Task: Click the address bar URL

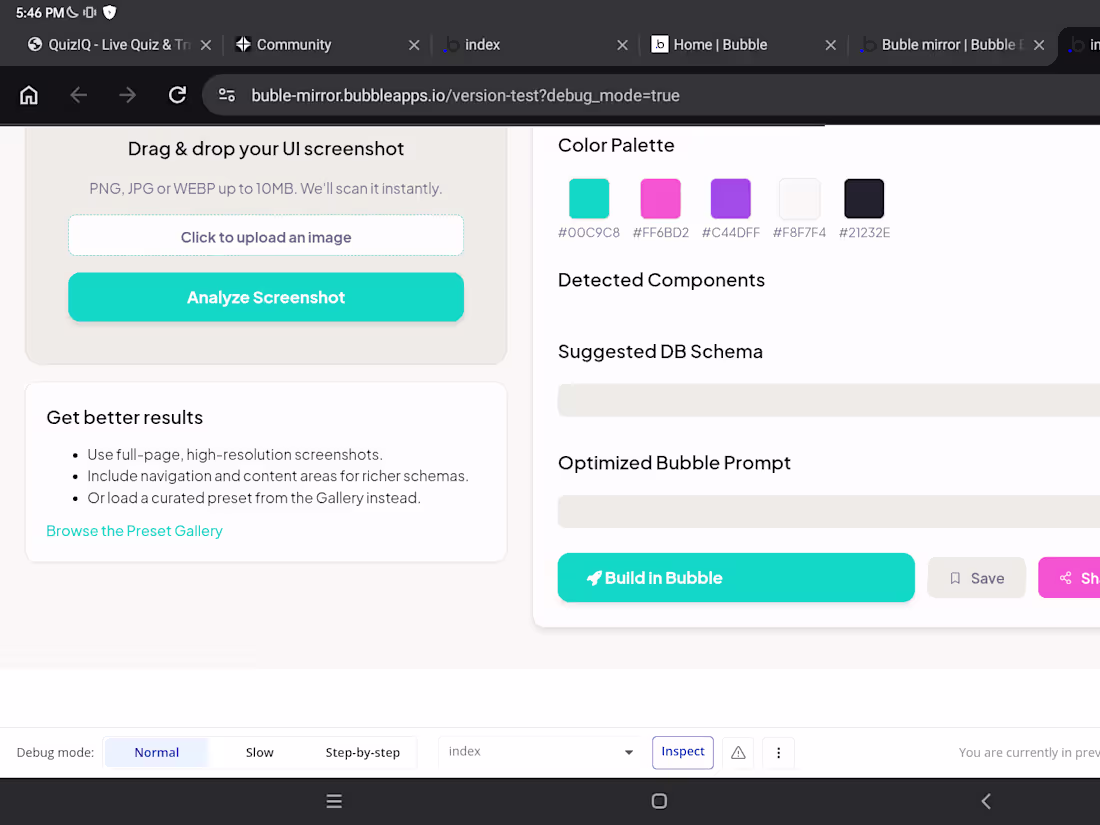Action: click(465, 95)
